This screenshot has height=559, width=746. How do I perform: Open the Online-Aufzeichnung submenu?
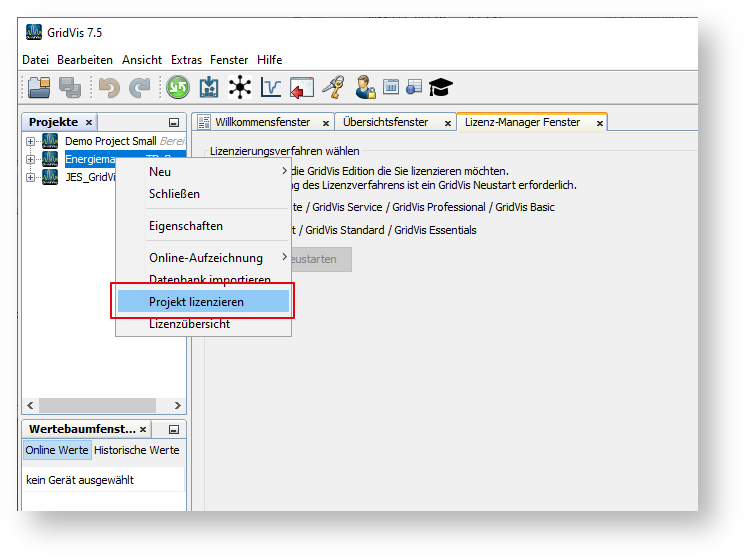(x=204, y=258)
